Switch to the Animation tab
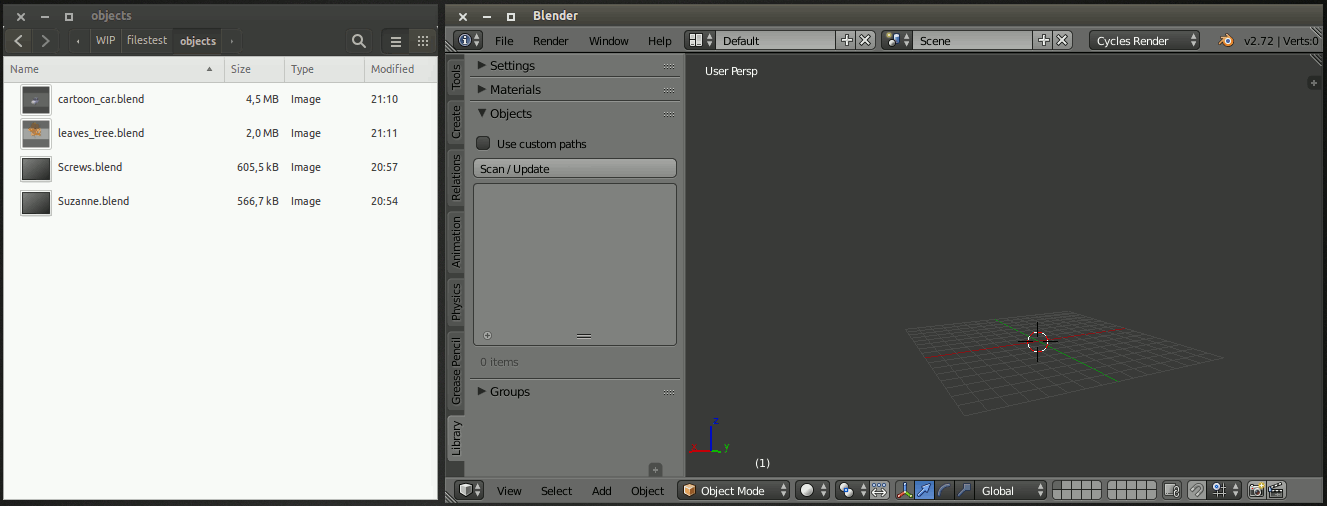This screenshot has height=506, width=1327. click(x=456, y=241)
